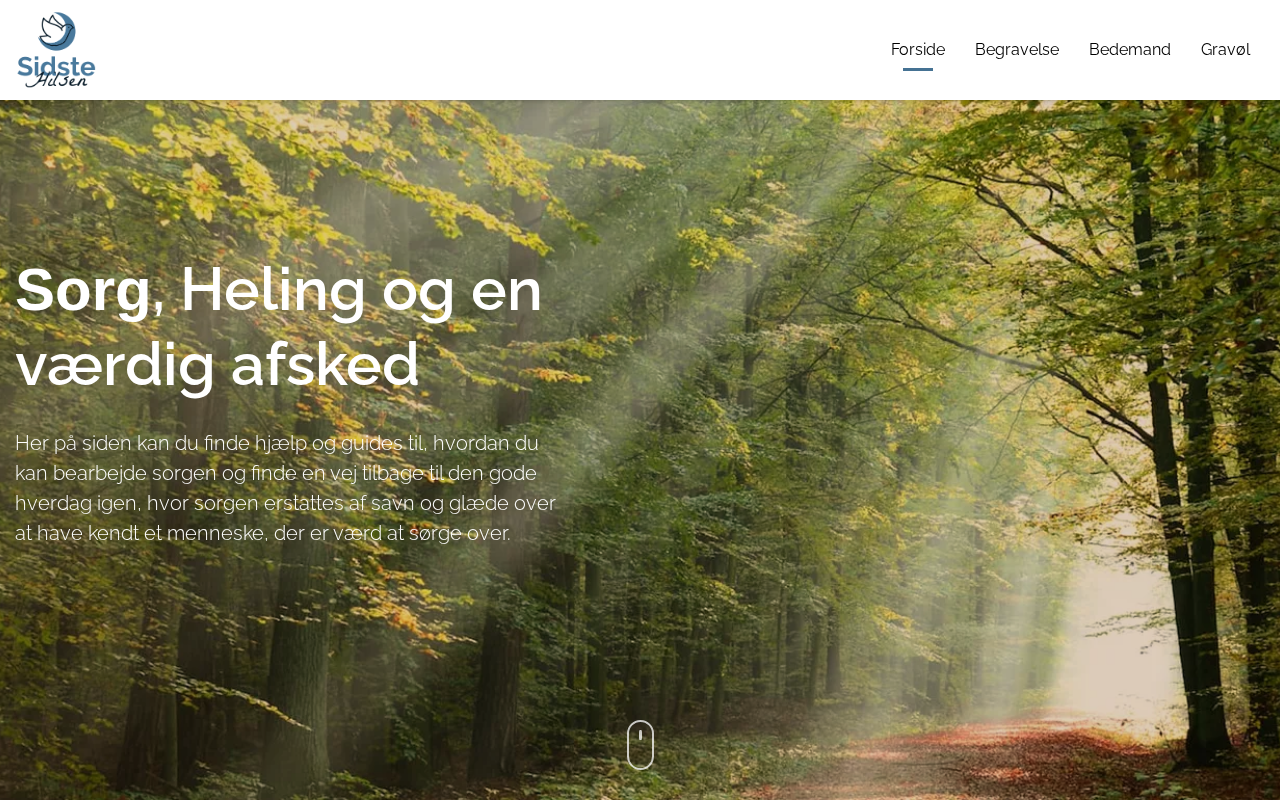The image size is (1280, 800).
Task: Click the scroll-down mouse icon
Action: coord(640,745)
